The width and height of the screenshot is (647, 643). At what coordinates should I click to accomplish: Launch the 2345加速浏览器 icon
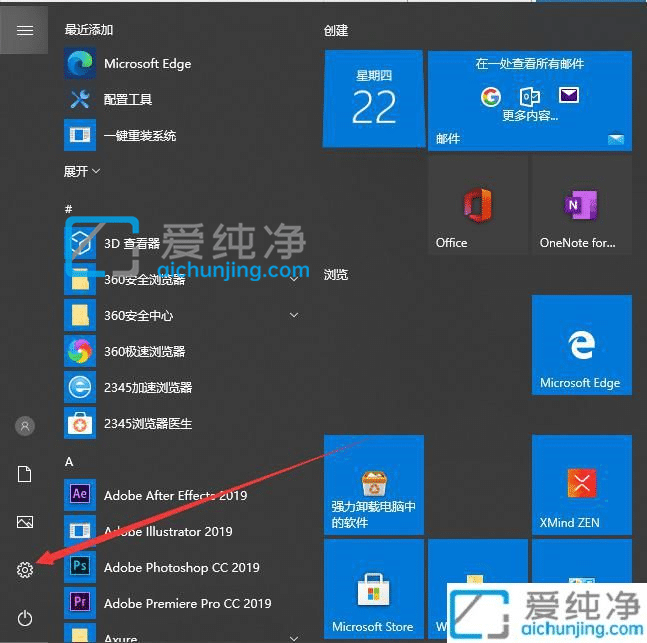pyautogui.click(x=80, y=387)
